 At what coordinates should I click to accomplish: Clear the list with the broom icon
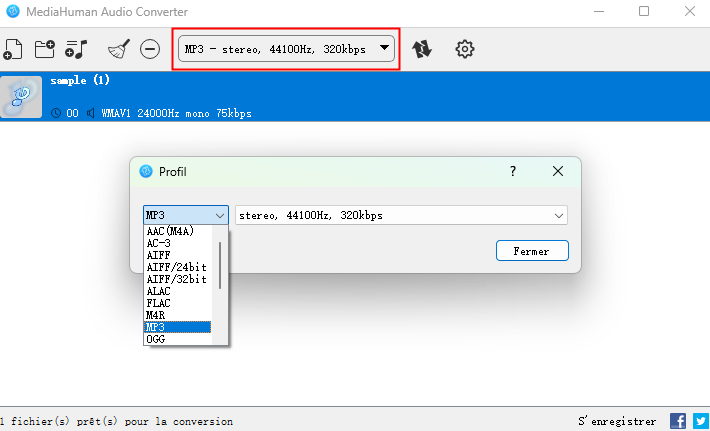119,49
